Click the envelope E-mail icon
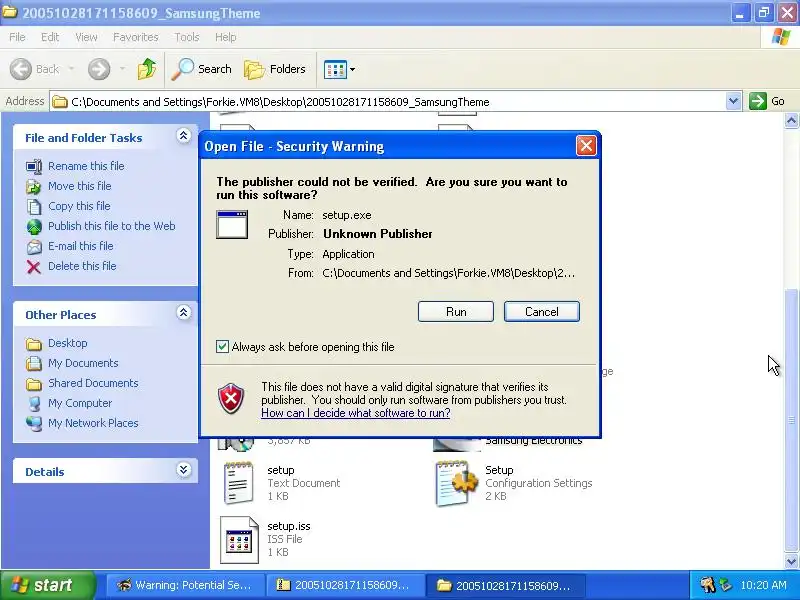800x600 pixels. (34, 247)
